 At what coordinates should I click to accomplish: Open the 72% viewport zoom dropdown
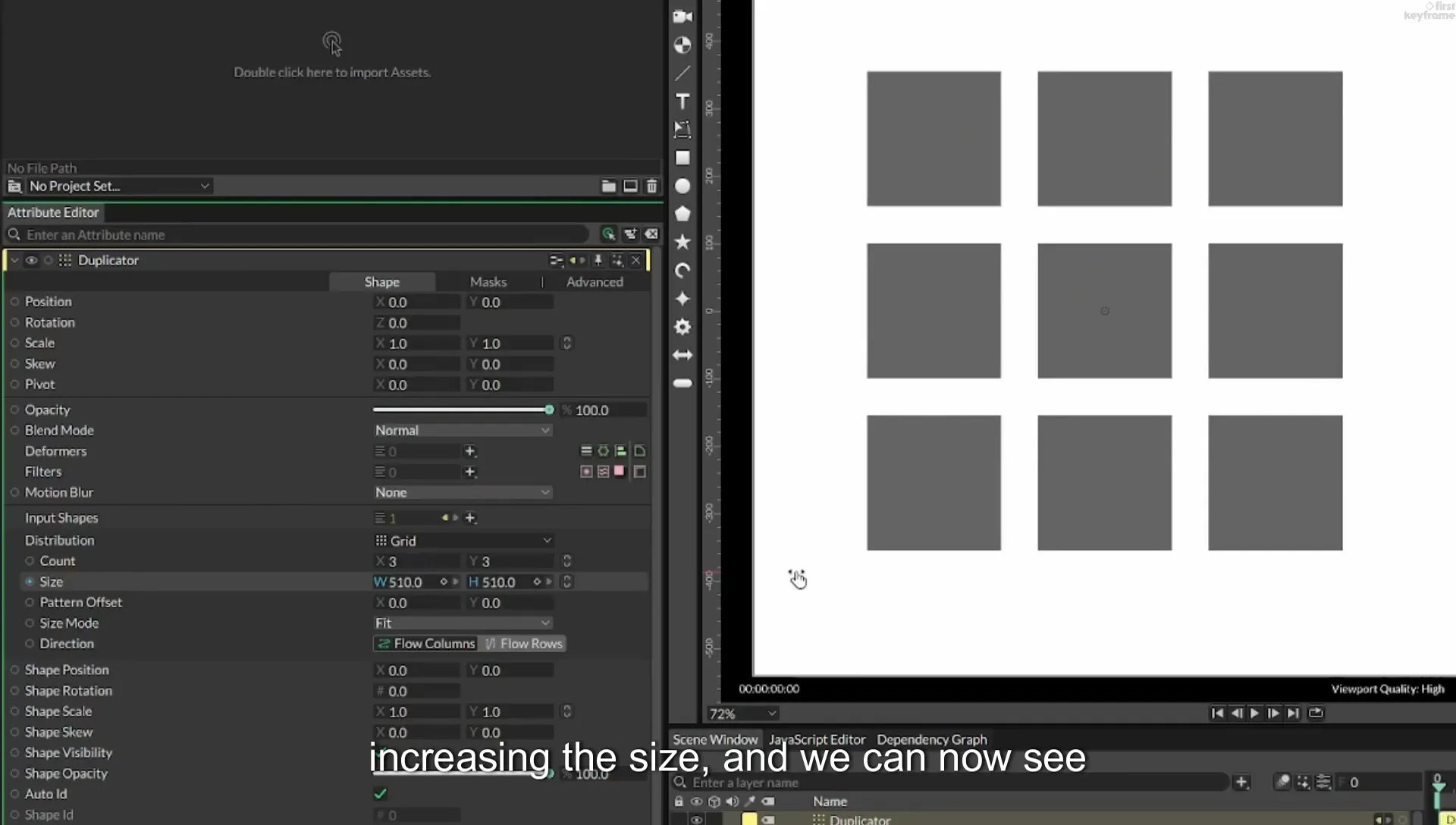pos(742,714)
